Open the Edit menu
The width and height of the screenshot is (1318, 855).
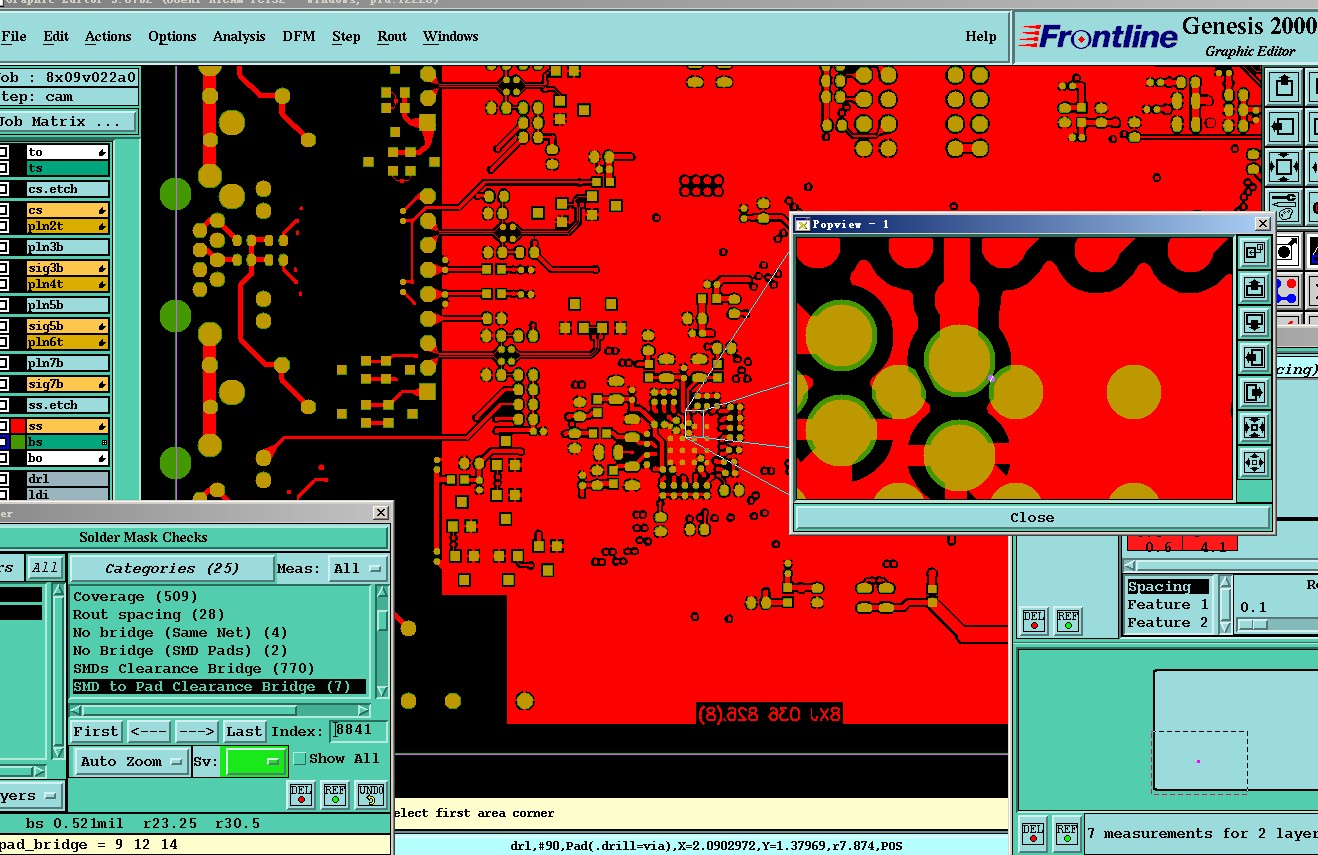pyautogui.click(x=56, y=36)
